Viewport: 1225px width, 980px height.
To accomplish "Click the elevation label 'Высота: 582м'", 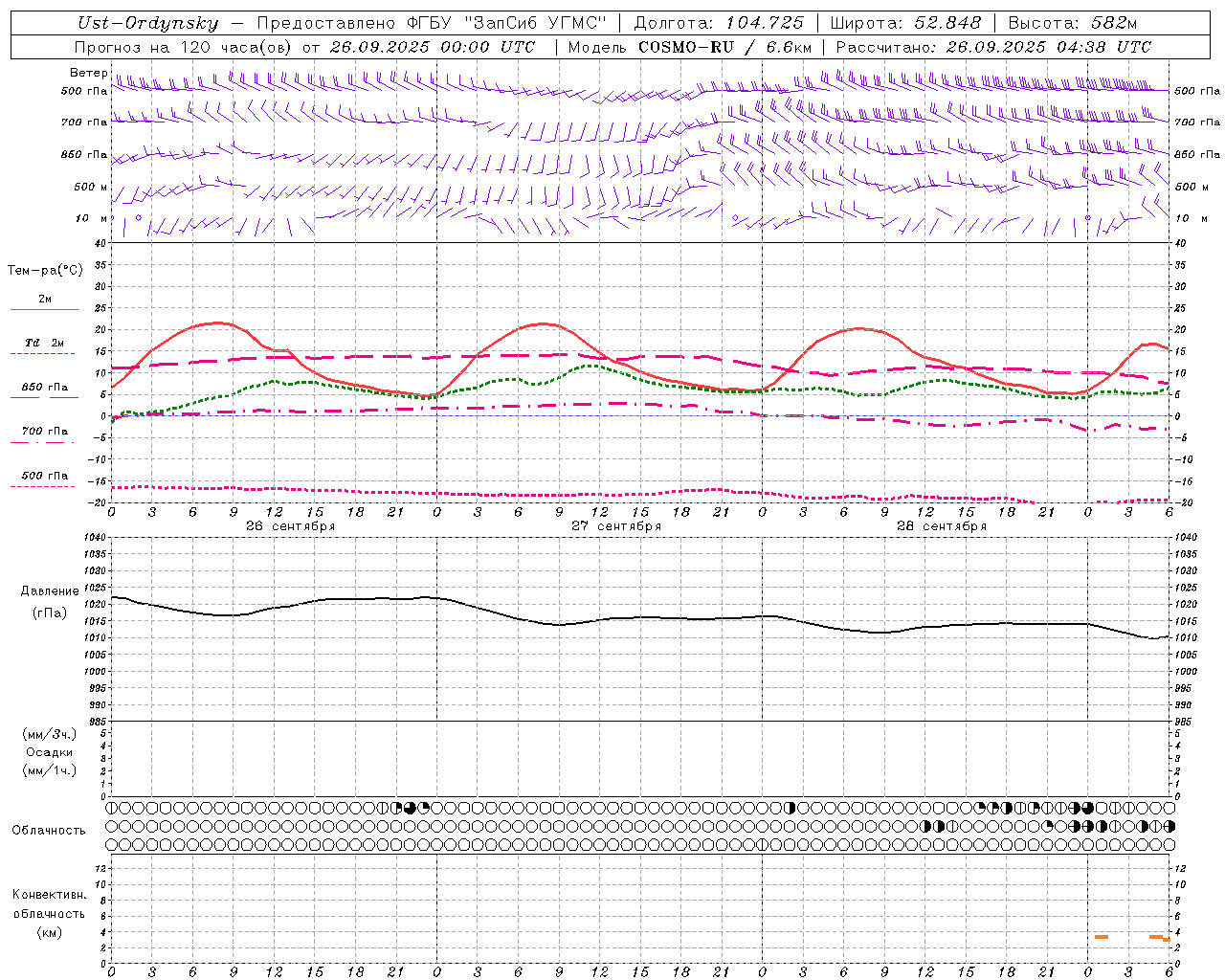I will click(1072, 23).
